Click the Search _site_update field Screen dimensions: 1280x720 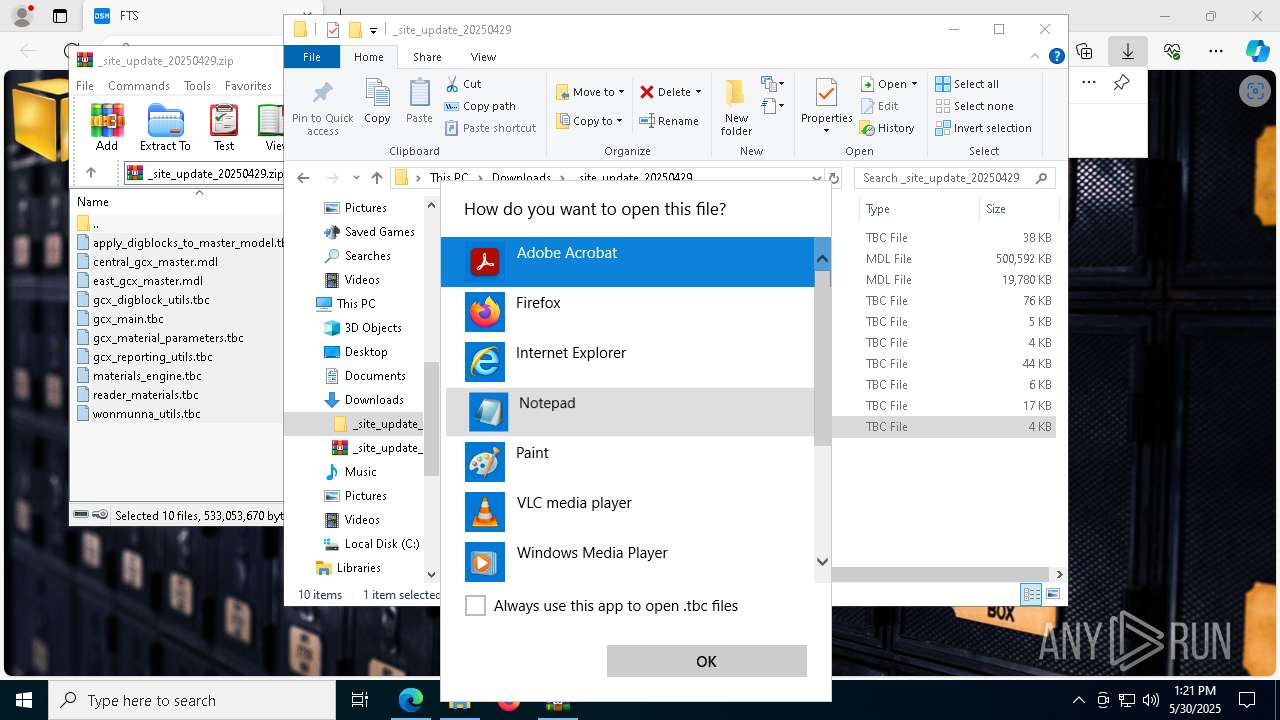point(954,178)
